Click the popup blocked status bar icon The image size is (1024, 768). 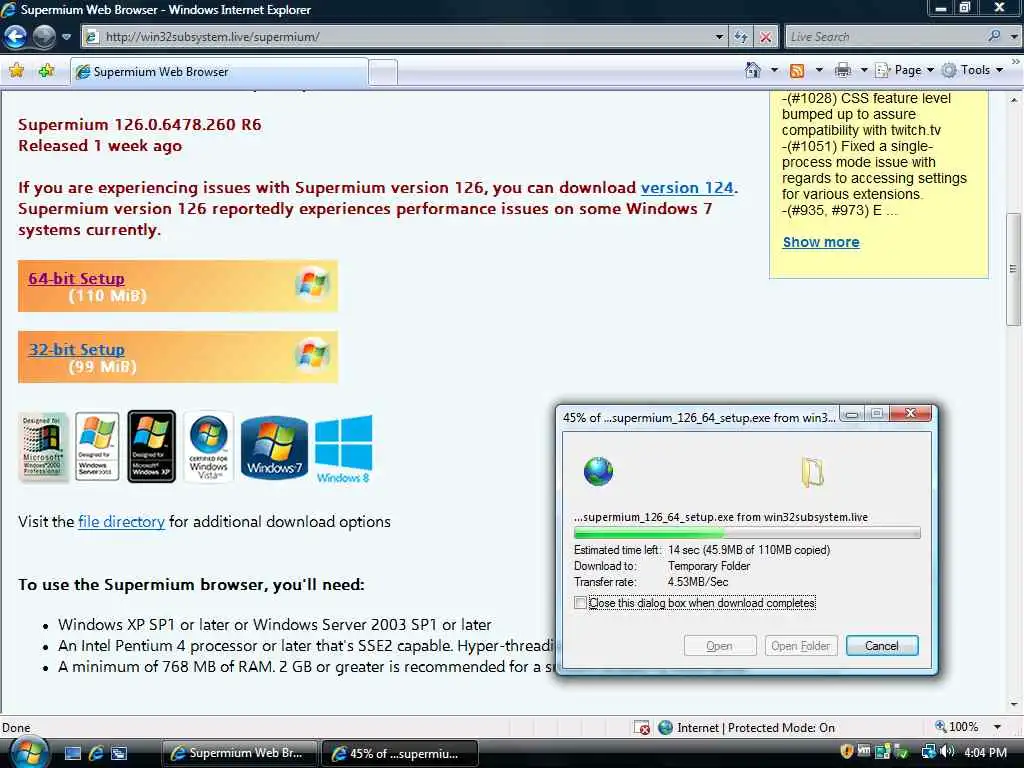(x=641, y=728)
